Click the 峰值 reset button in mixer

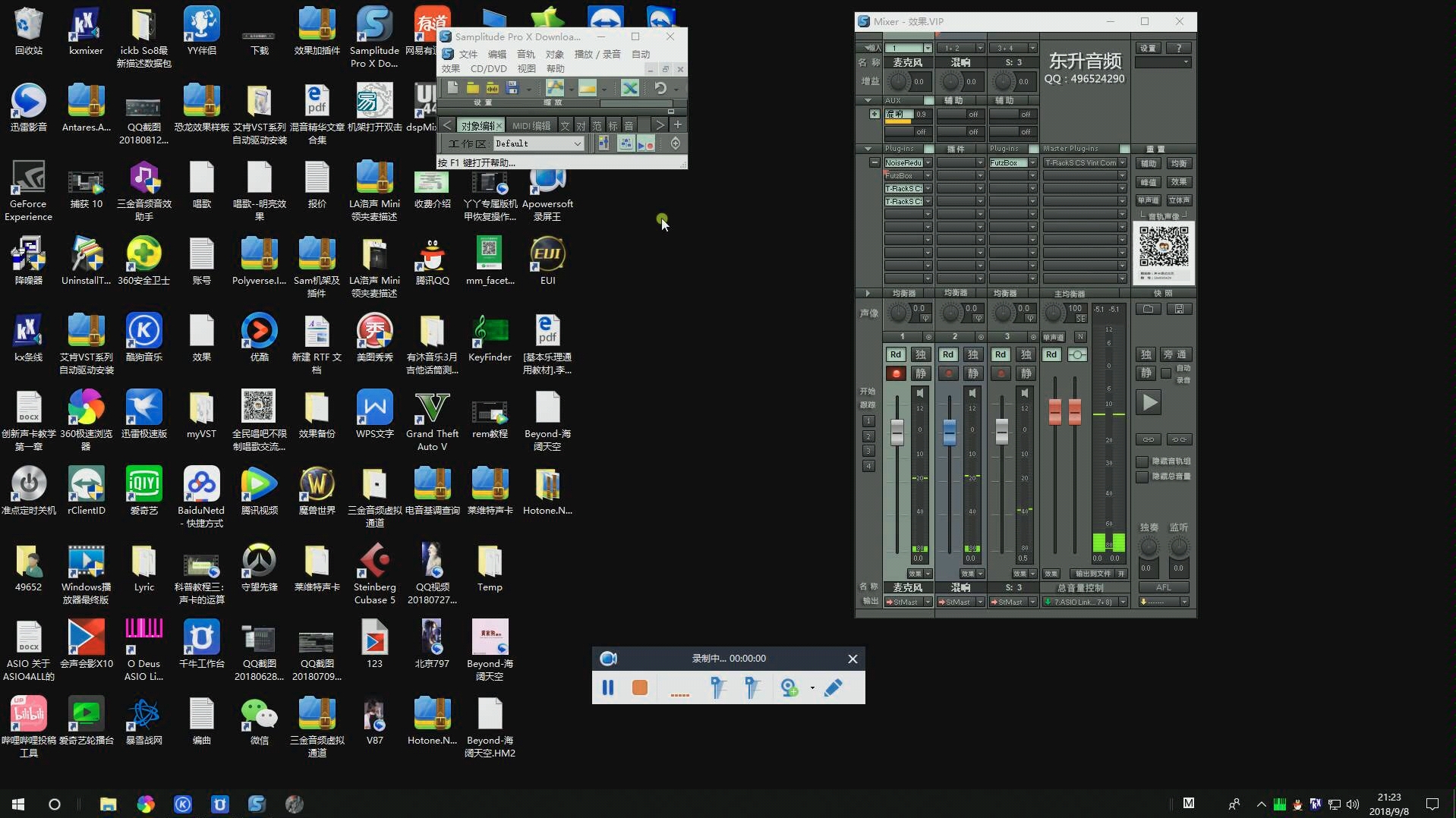(x=1149, y=182)
